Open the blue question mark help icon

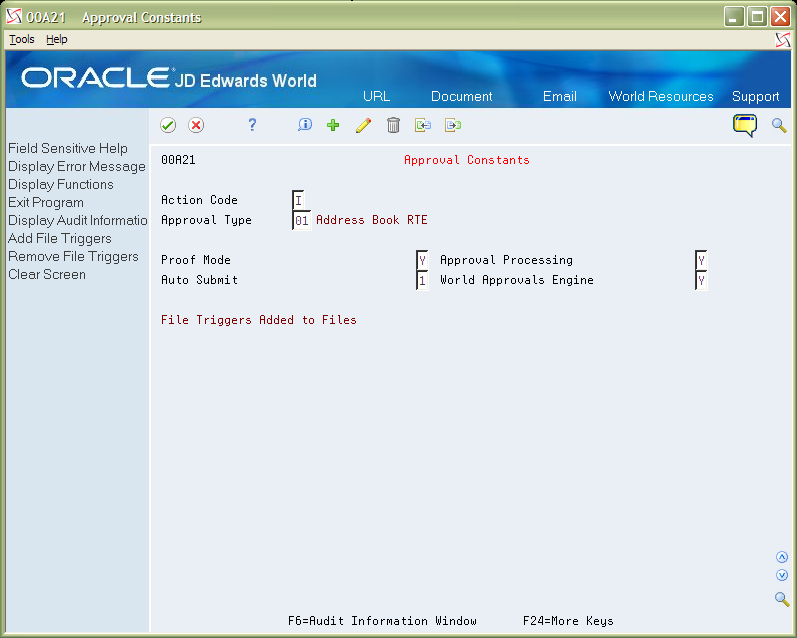[252, 125]
